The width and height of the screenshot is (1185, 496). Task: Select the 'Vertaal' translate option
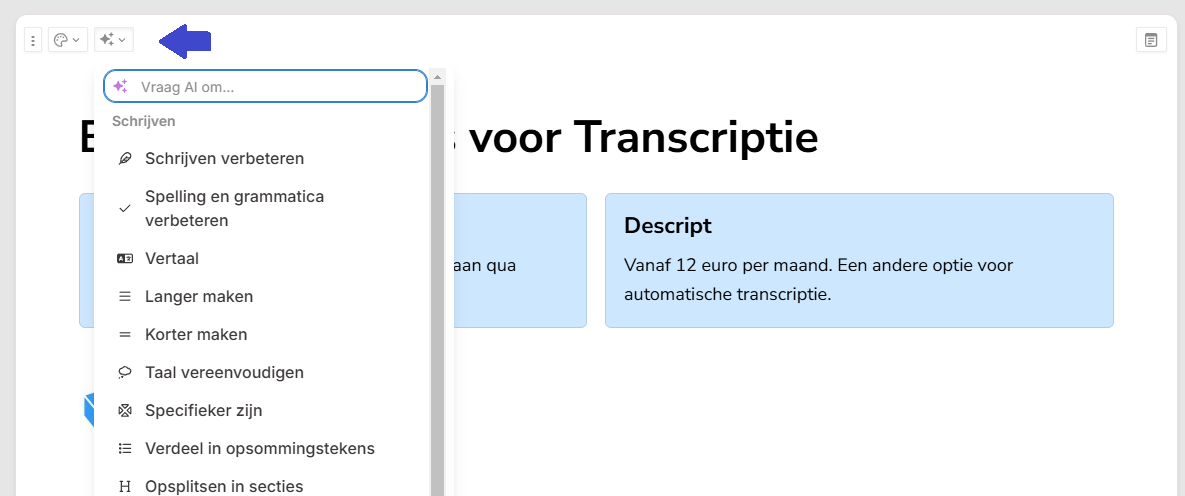point(172,259)
